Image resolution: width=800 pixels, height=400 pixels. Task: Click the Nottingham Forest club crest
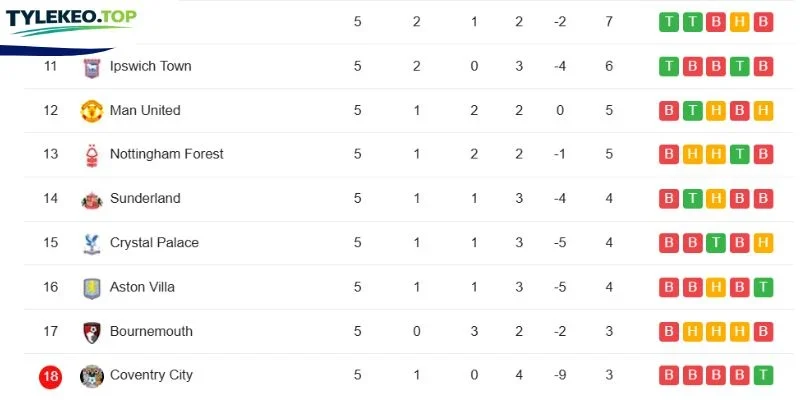point(92,155)
